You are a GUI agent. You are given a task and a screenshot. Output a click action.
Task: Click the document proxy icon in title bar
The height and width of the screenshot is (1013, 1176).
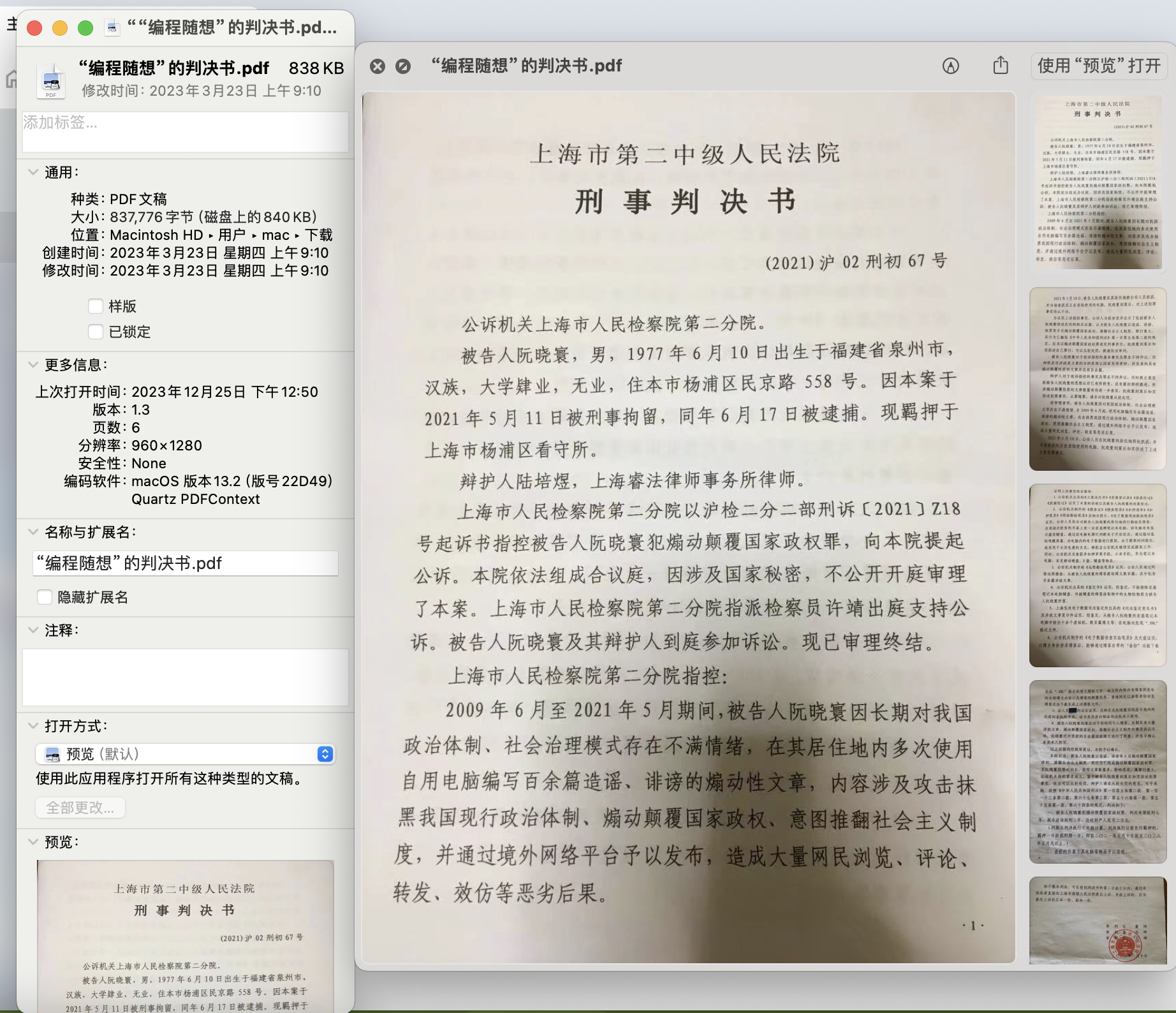click(x=113, y=27)
